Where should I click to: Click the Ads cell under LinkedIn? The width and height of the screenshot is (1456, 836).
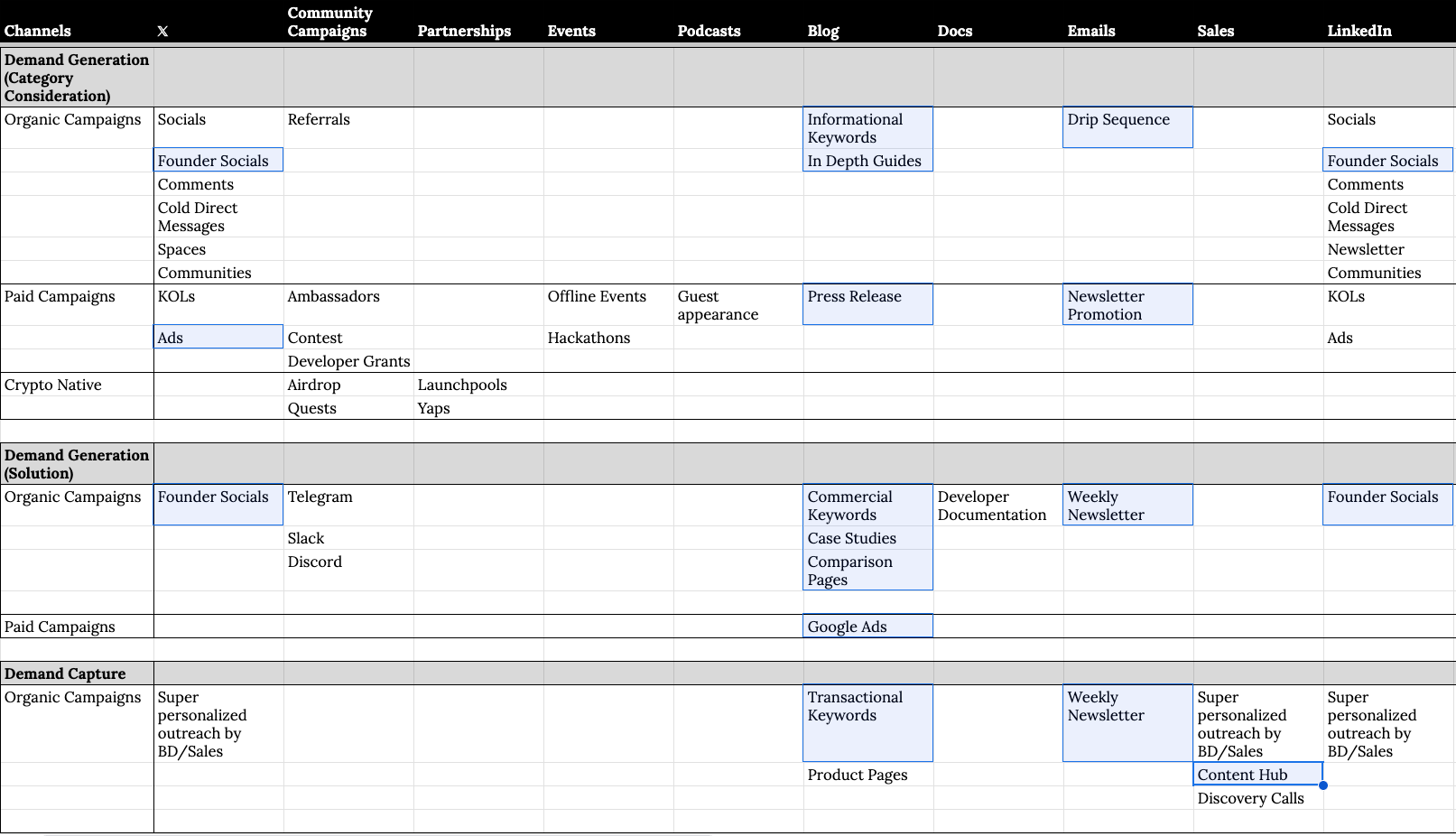tap(1388, 338)
